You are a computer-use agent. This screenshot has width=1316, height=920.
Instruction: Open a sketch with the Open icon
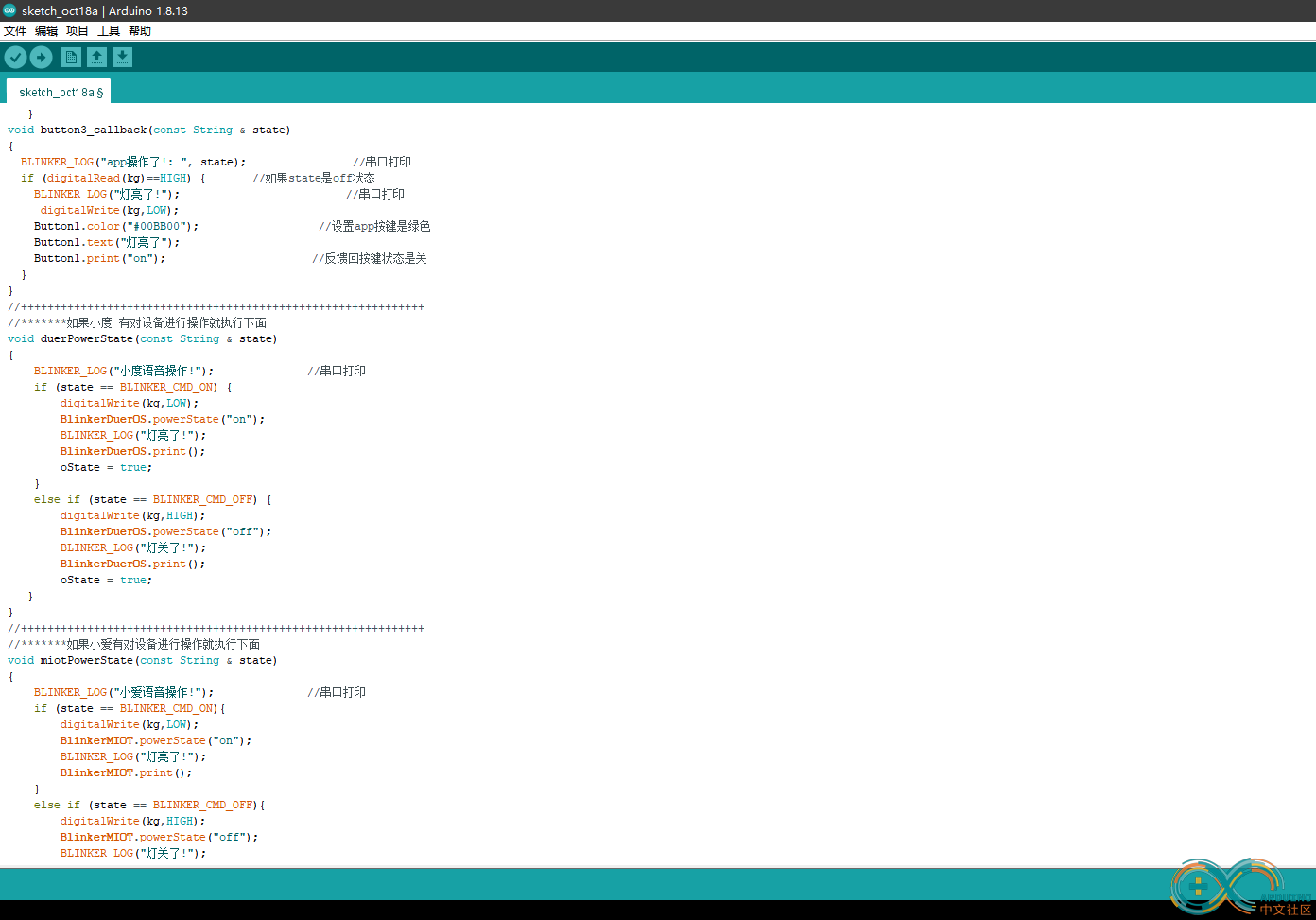(x=96, y=58)
